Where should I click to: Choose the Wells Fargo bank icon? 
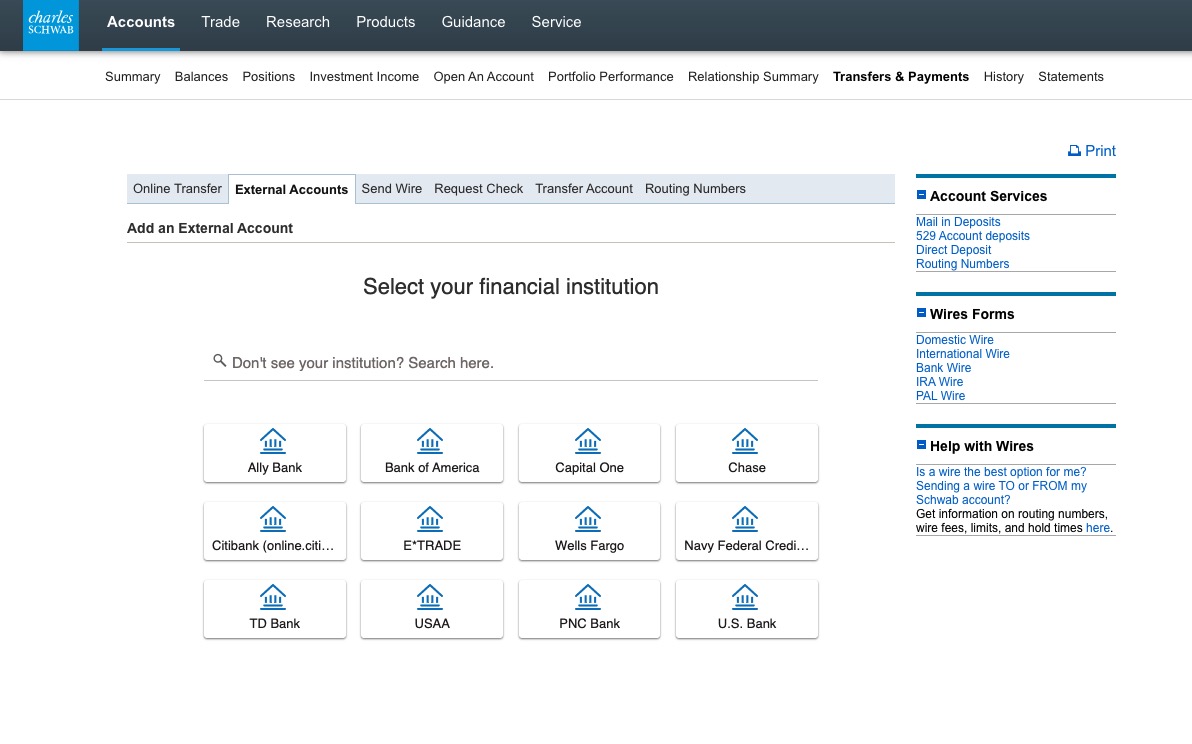tap(588, 519)
